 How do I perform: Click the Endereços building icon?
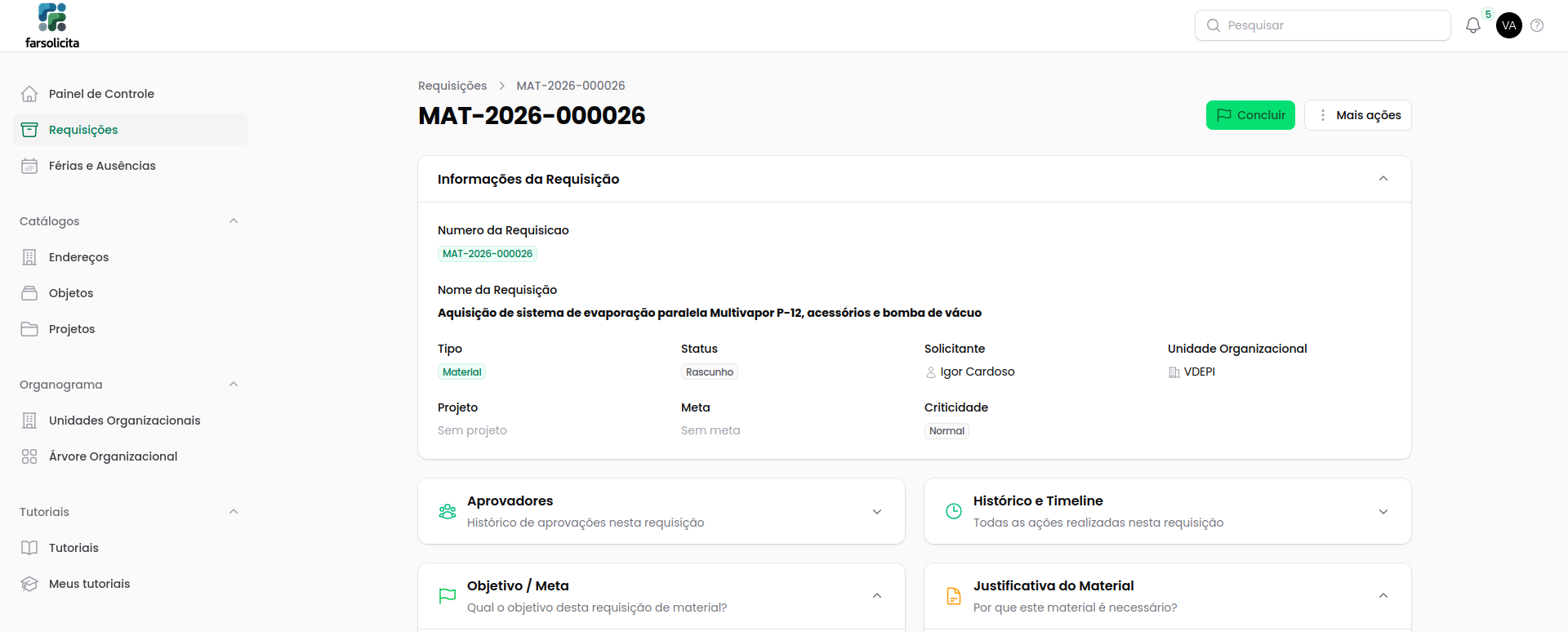pyautogui.click(x=29, y=257)
